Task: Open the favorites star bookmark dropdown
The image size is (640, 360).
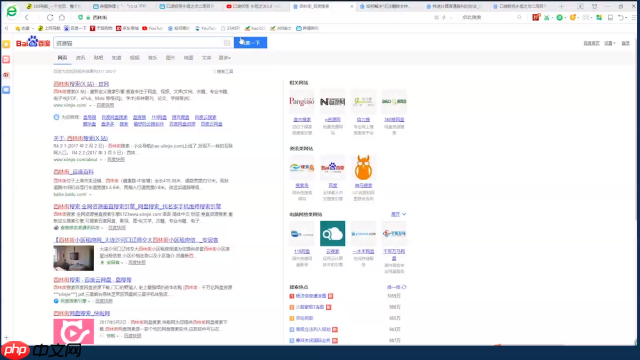Action: pyautogui.click(x=24, y=28)
